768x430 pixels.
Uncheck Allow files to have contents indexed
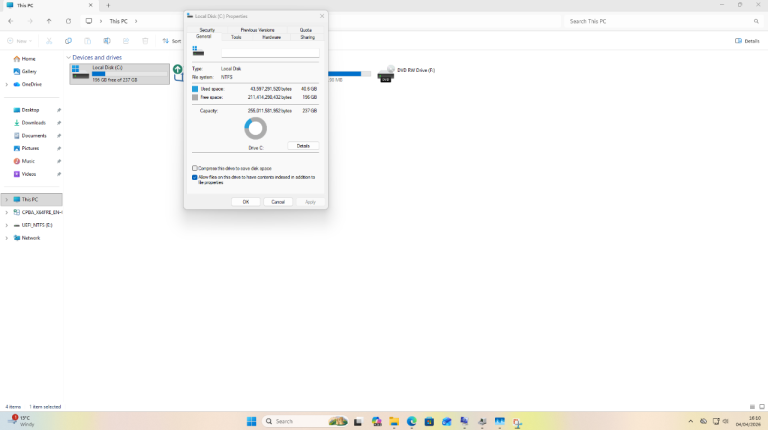(194, 177)
